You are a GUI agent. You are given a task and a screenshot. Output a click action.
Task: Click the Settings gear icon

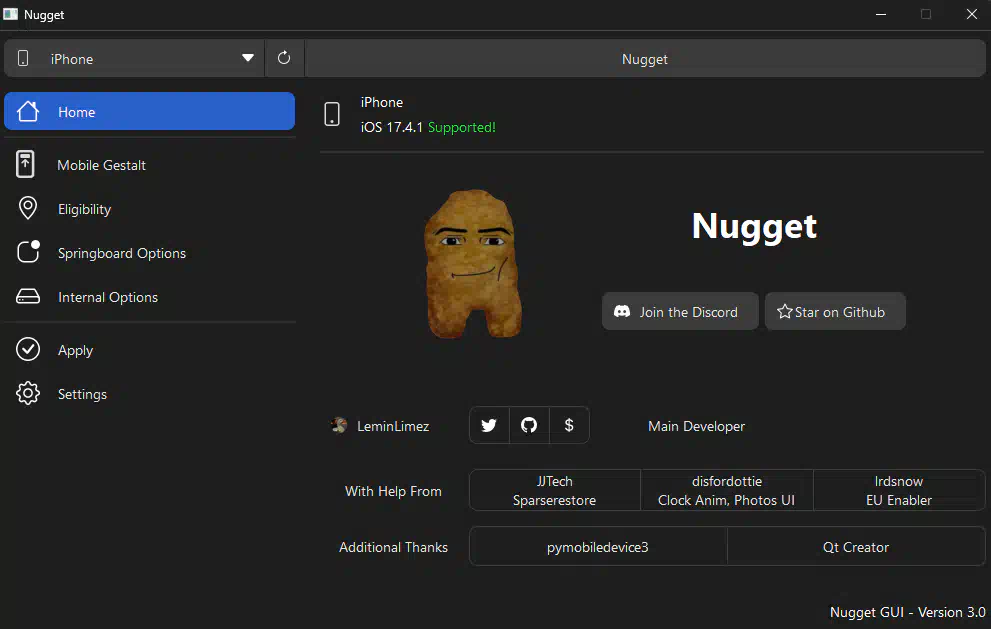point(28,393)
